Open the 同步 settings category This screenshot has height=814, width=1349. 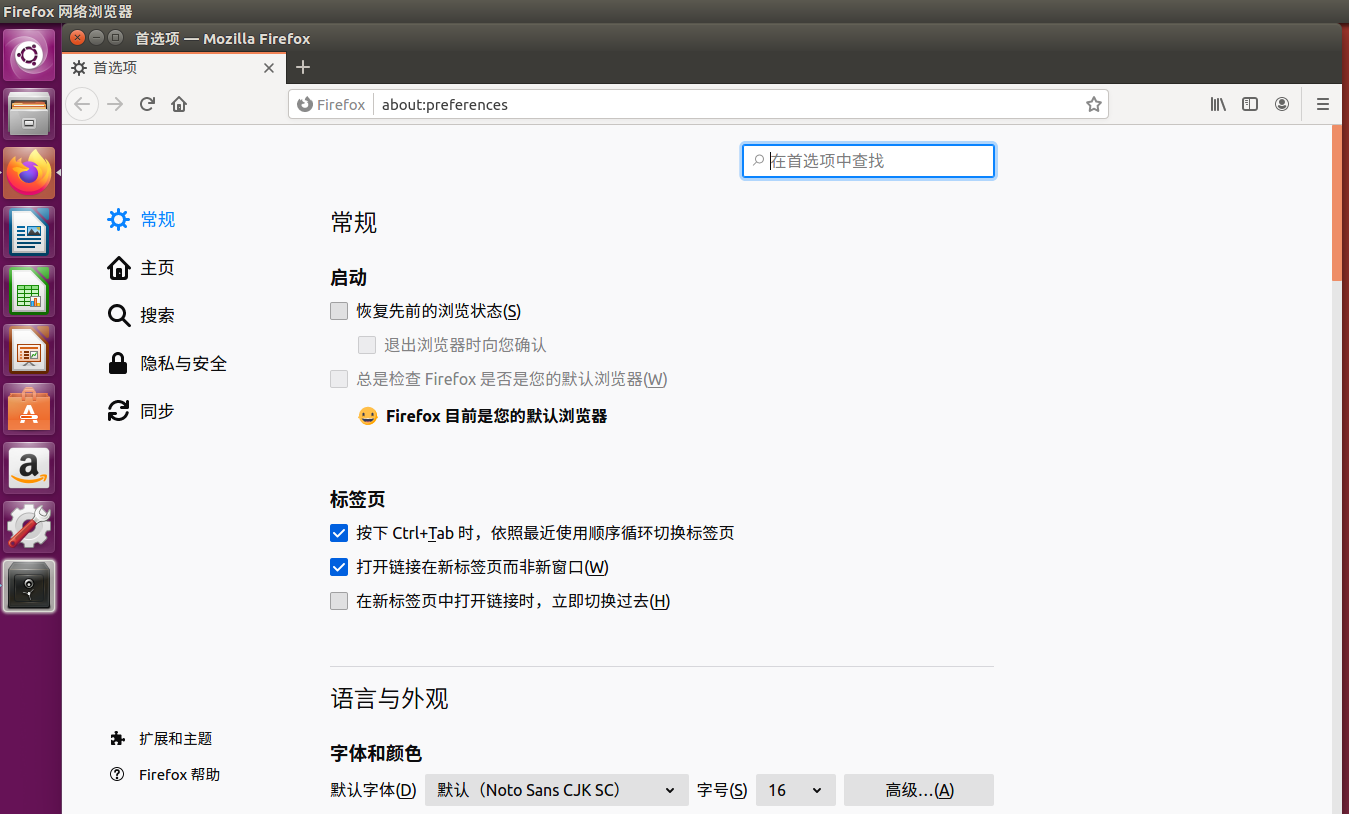coord(141,411)
